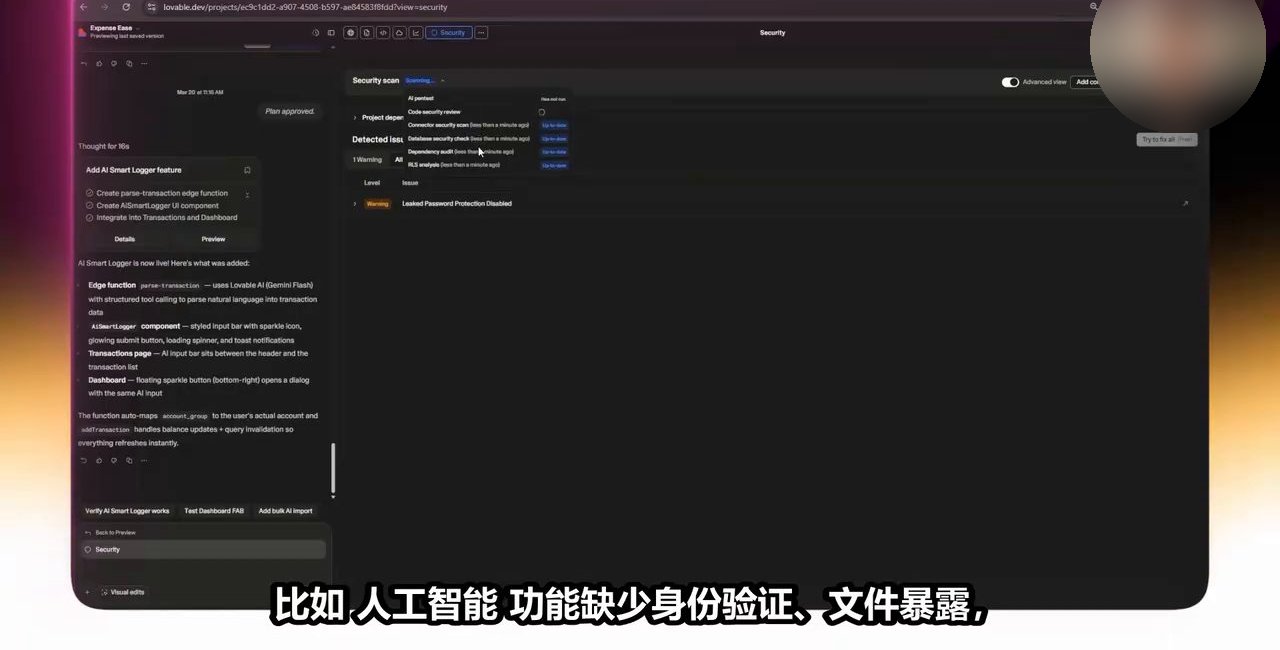Open the code view icon in toolbar

[x=383, y=33]
